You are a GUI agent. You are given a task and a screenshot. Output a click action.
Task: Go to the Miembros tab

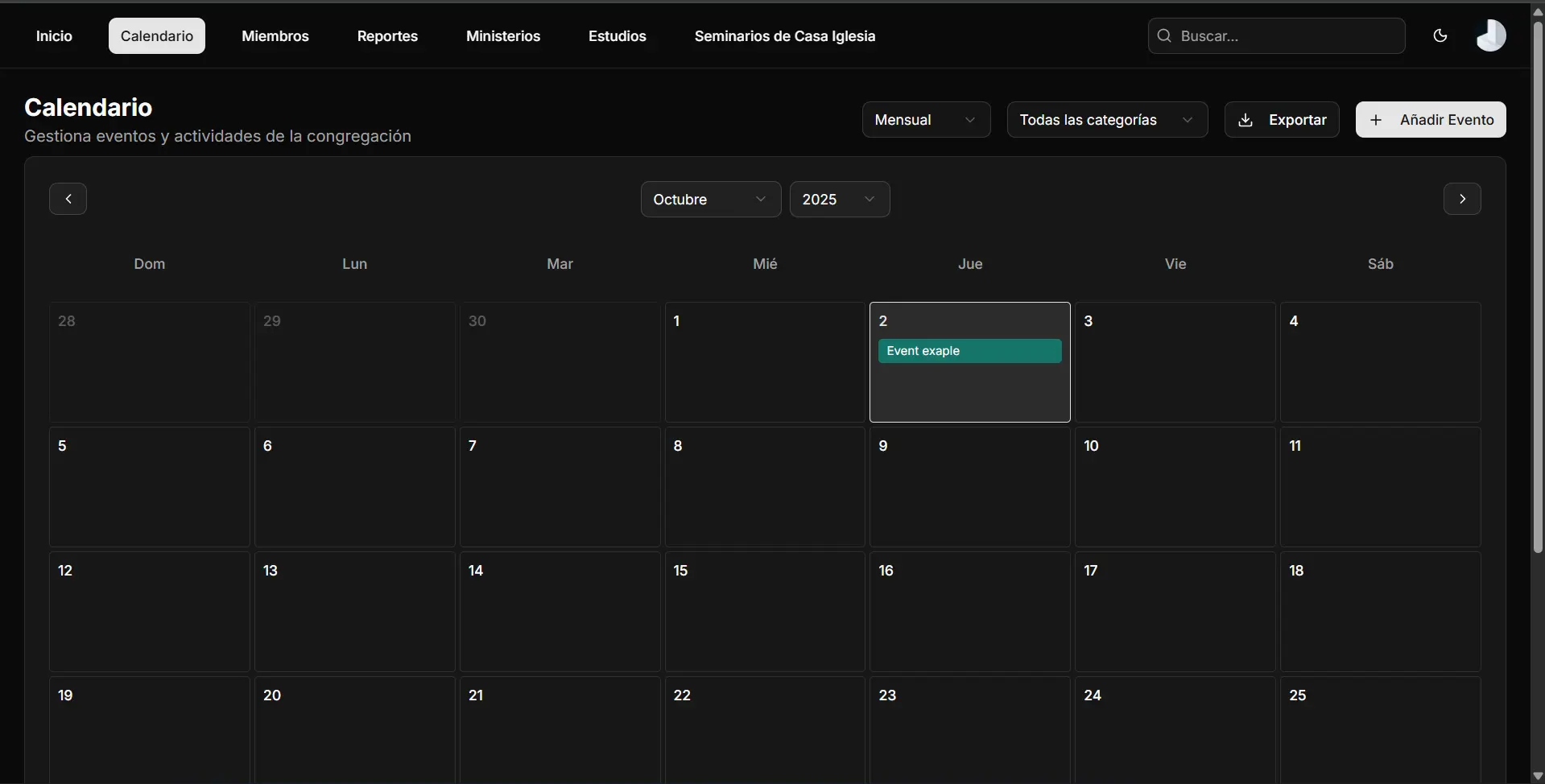pos(275,36)
